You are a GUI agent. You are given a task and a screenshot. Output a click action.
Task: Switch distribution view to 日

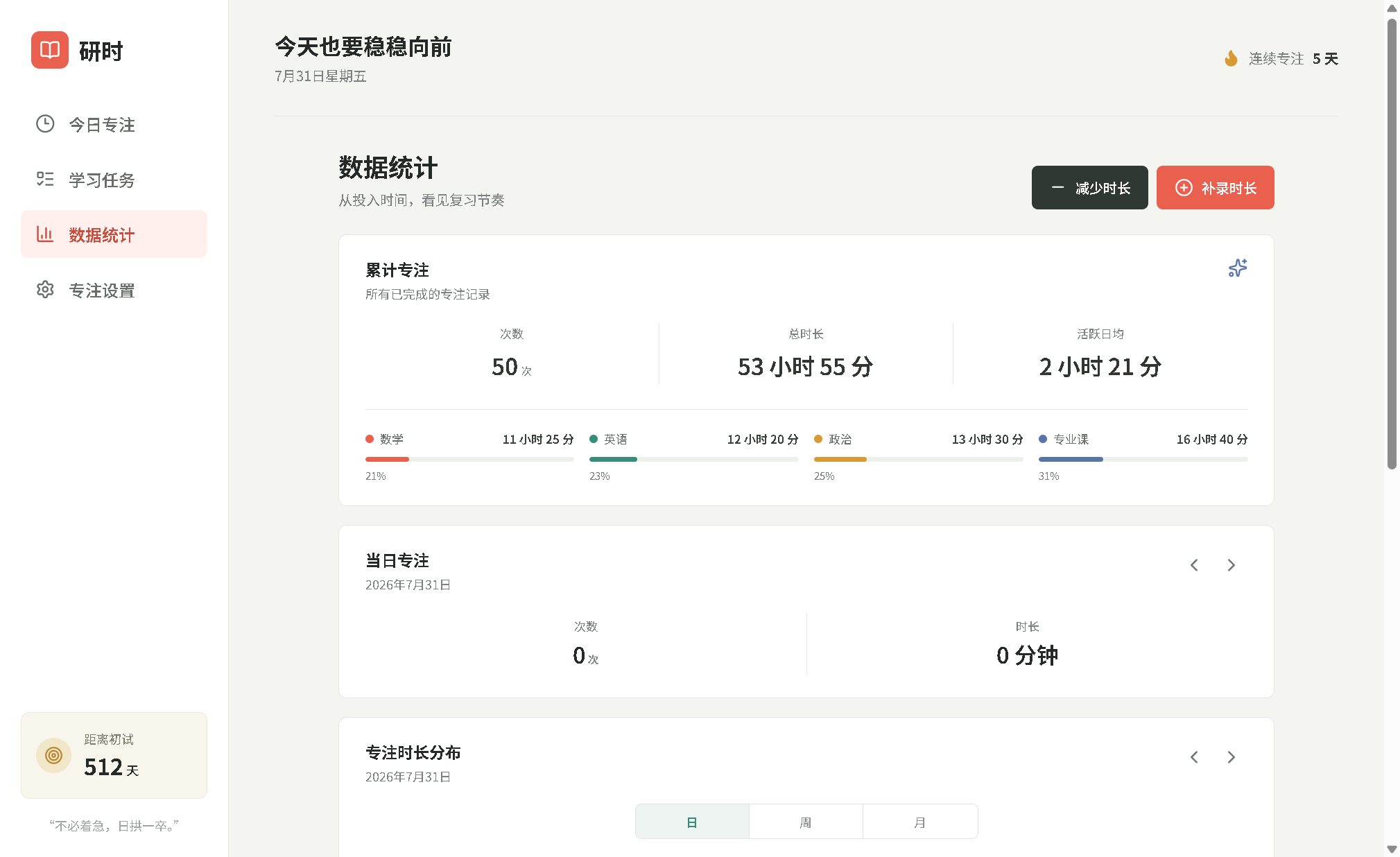pos(692,822)
